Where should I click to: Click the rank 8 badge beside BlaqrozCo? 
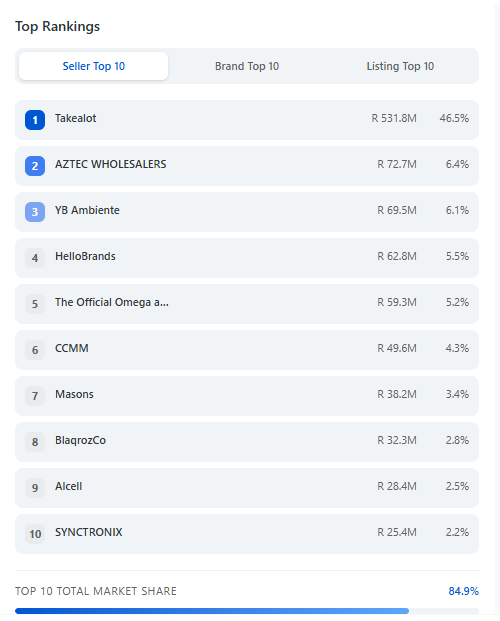tap(35, 442)
